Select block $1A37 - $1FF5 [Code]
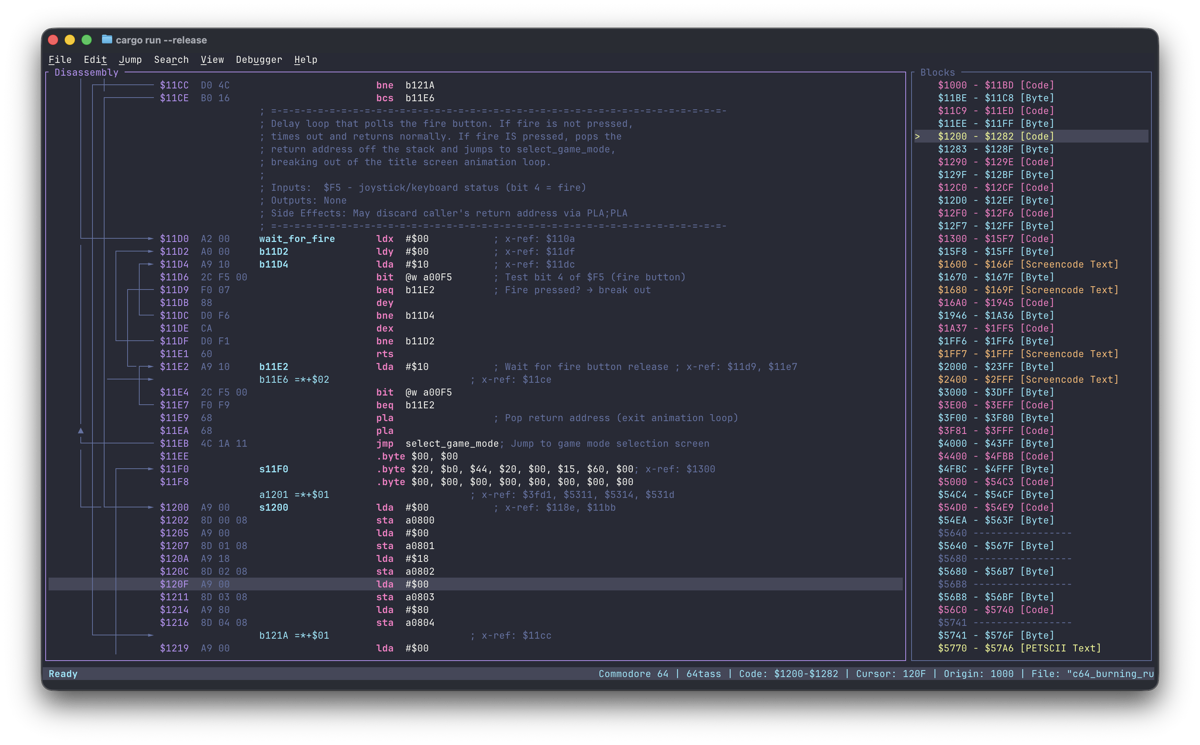 pos(1031,328)
